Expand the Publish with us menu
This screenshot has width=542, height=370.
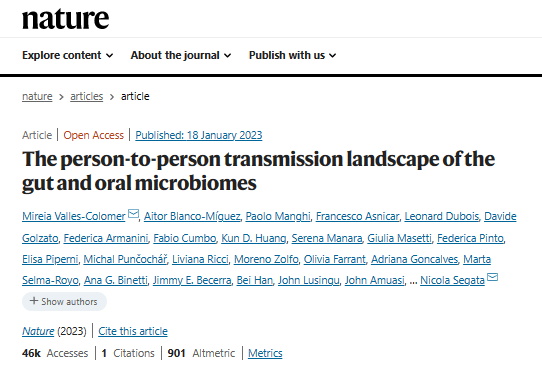(x=292, y=55)
